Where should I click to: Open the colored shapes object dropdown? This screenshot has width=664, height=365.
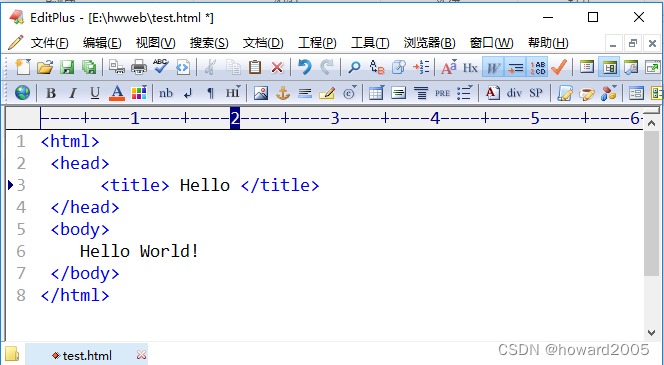(x=609, y=93)
